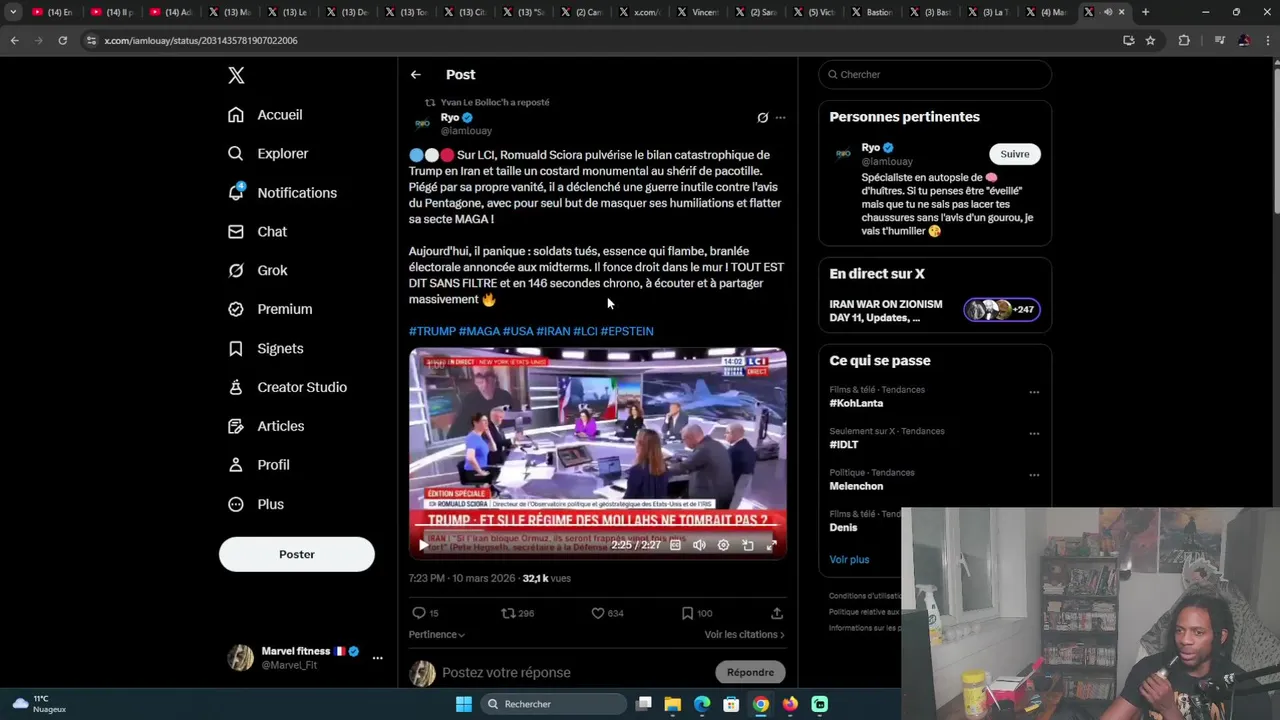Like the post heart 634
Screen dimensions: 1280x720
click(x=598, y=613)
